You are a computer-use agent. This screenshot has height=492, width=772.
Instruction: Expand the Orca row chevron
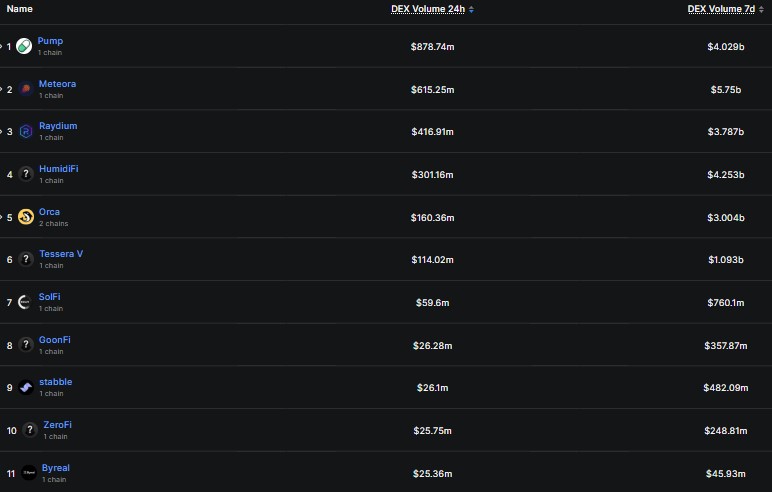click(x=1, y=217)
